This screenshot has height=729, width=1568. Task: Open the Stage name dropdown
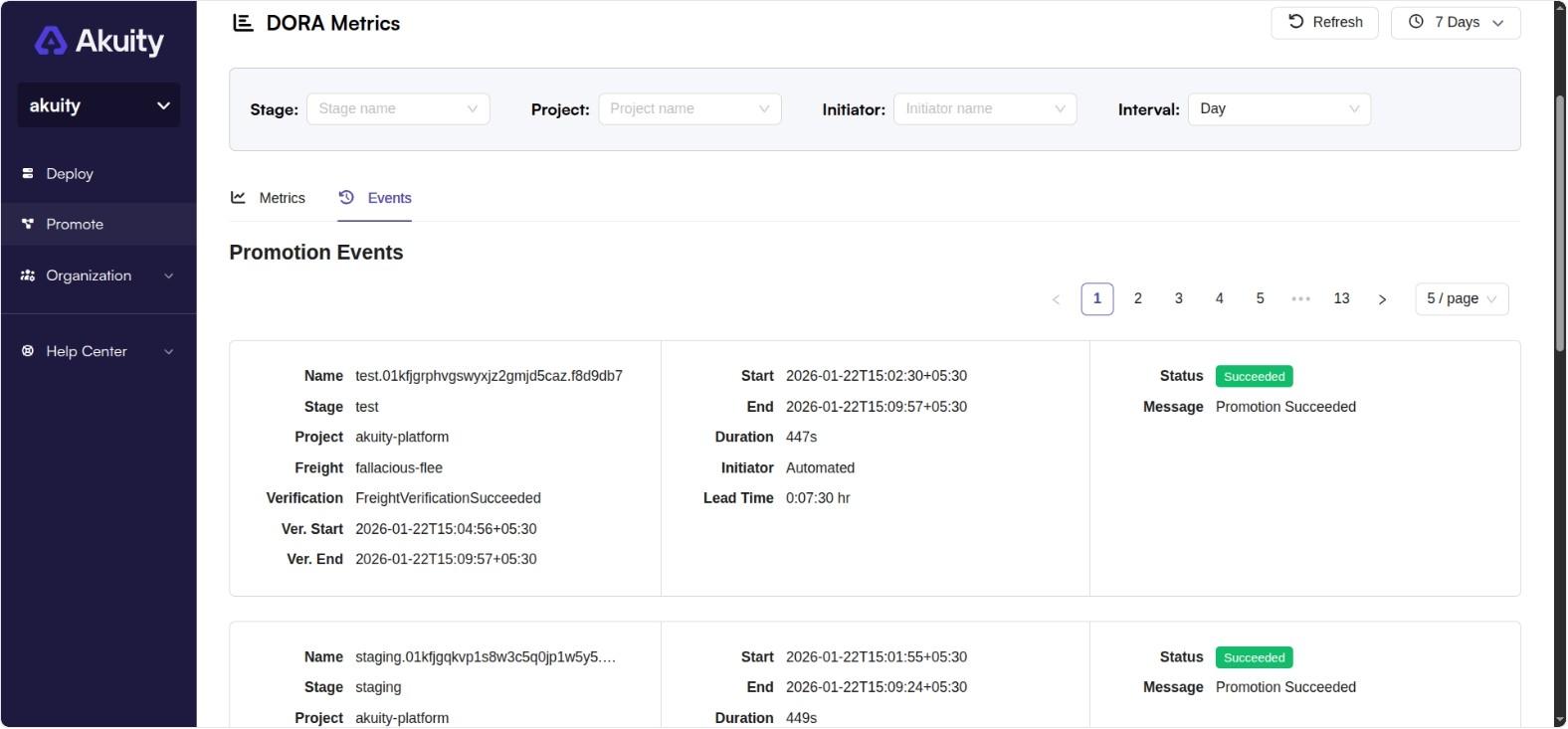click(398, 108)
